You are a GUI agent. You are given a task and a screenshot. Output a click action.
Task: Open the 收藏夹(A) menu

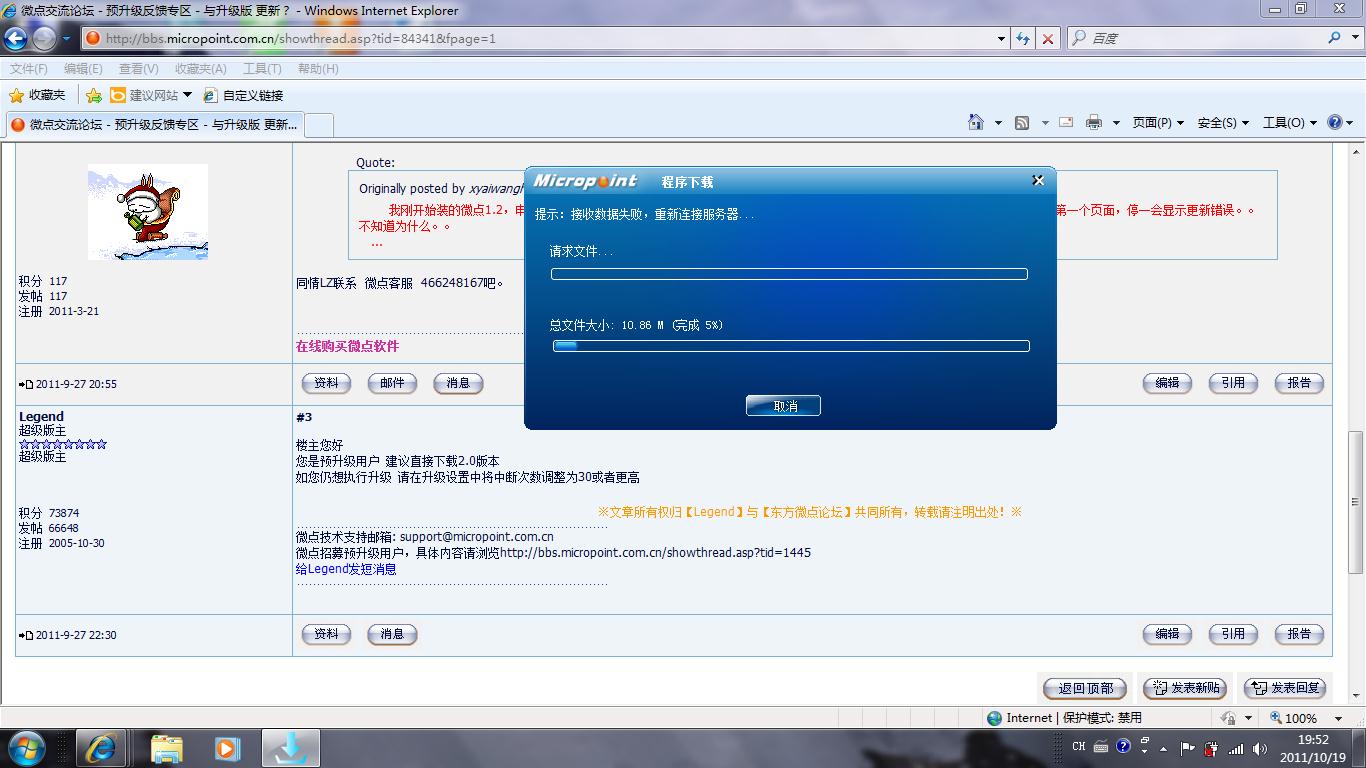(x=200, y=68)
